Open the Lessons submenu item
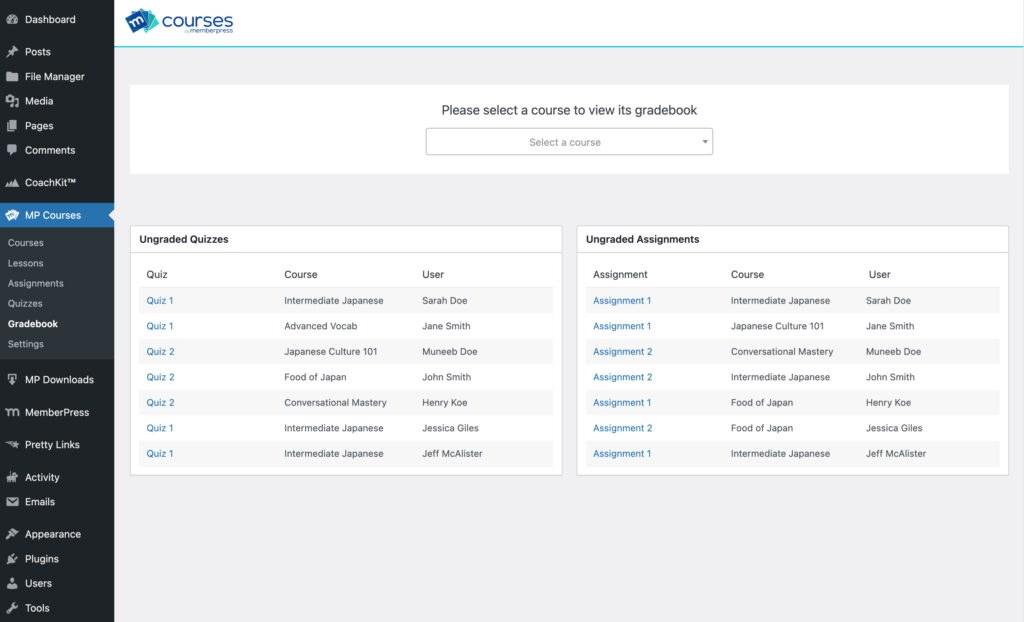The height and width of the screenshot is (622, 1024). coord(25,264)
